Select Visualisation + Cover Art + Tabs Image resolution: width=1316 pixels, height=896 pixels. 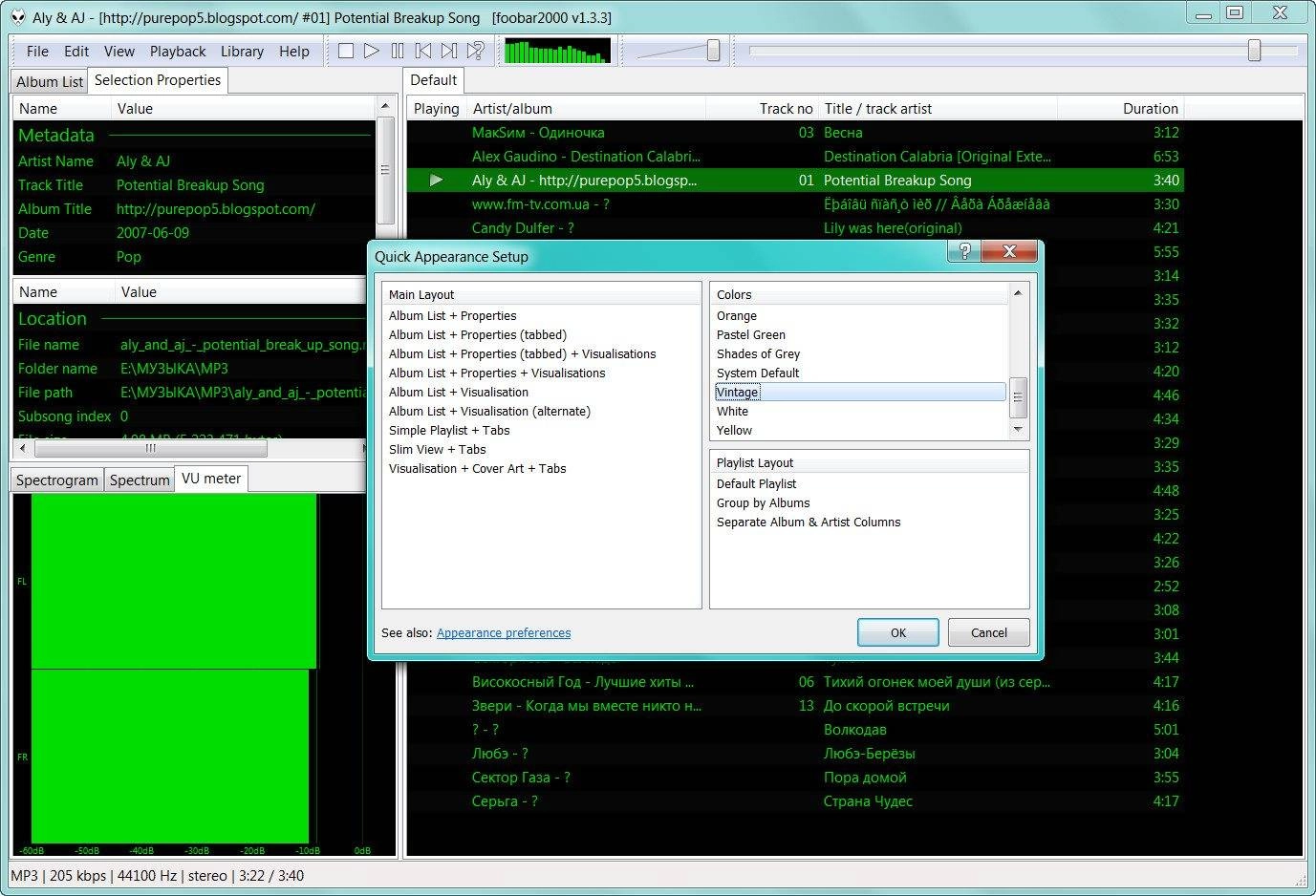click(x=478, y=469)
